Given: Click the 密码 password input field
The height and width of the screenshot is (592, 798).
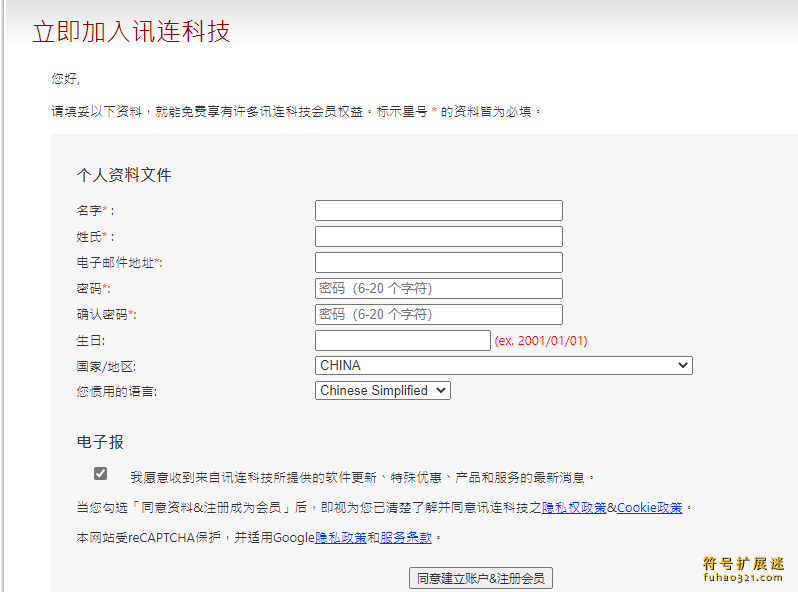Looking at the screenshot, I should (x=439, y=288).
